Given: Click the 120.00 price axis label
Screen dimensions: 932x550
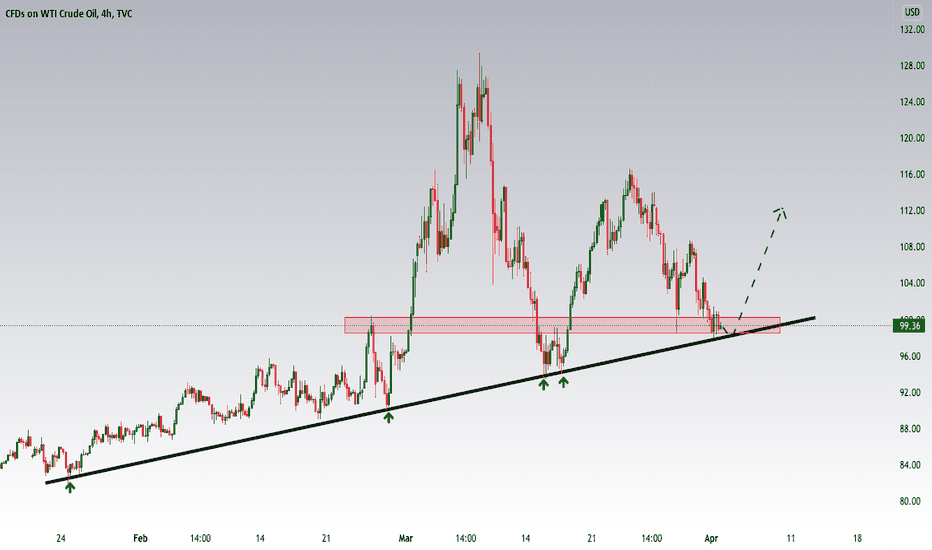Looking at the screenshot, I should pos(912,138).
